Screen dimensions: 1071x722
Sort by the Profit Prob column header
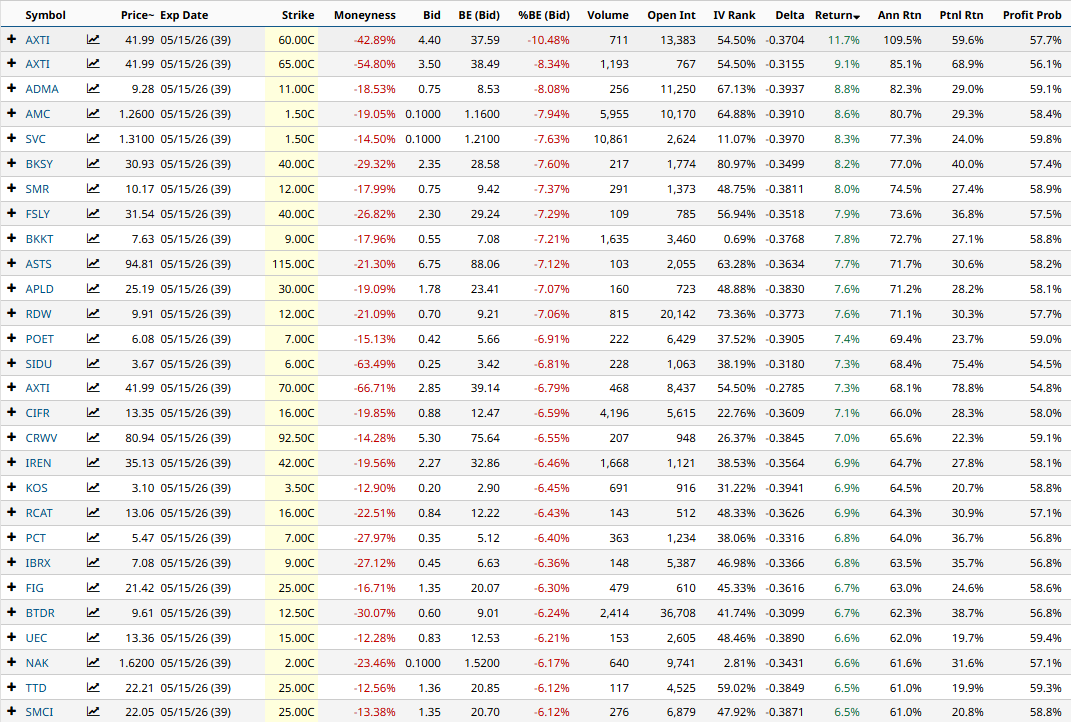pos(1032,15)
